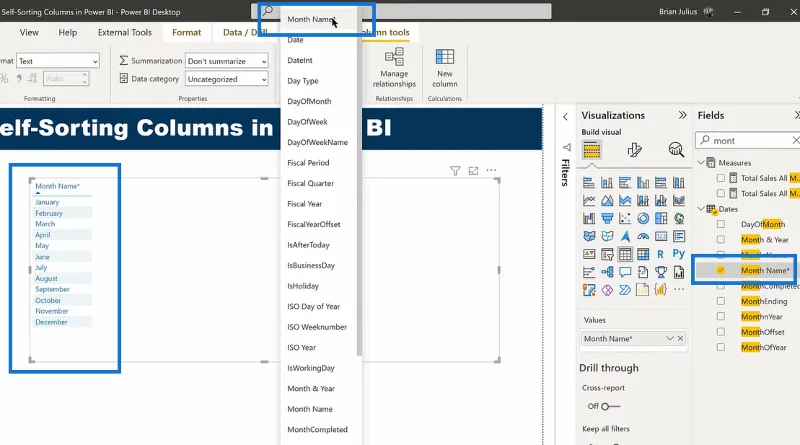Check the MonthOfYear field
The width and height of the screenshot is (800, 445).
pos(720,347)
